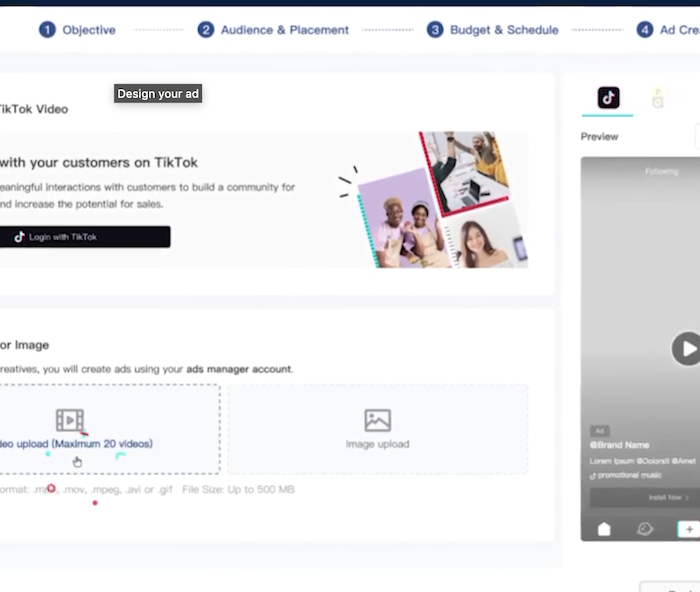Play the ad preview video
Image resolution: width=700 pixels, height=592 pixels.
[x=687, y=349]
